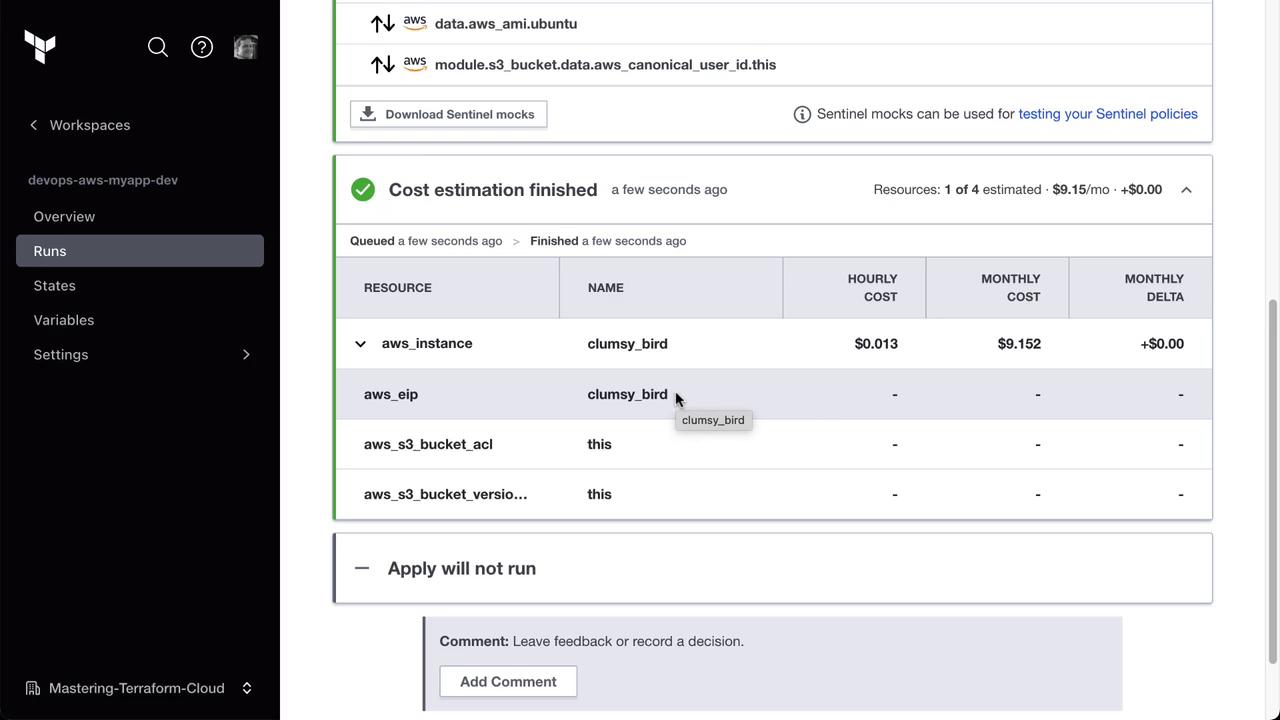Click the Terraform logo in sidebar

(40, 47)
